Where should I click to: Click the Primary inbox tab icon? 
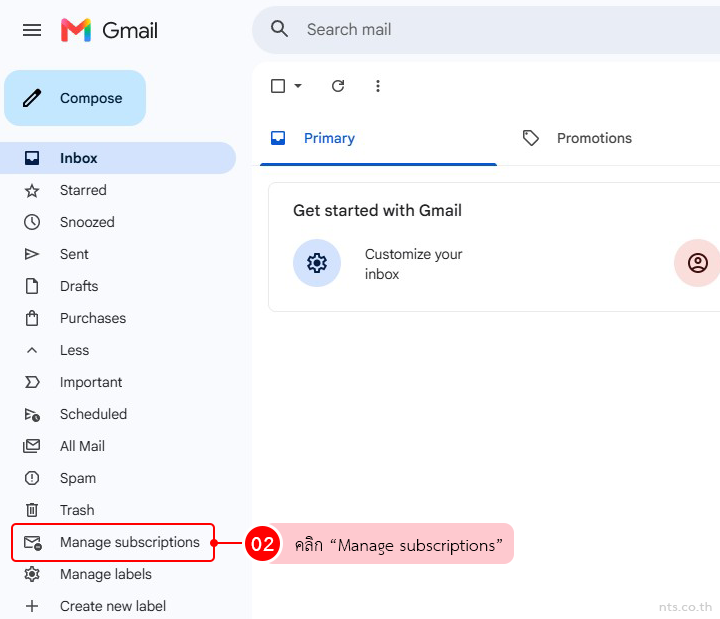[278, 138]
